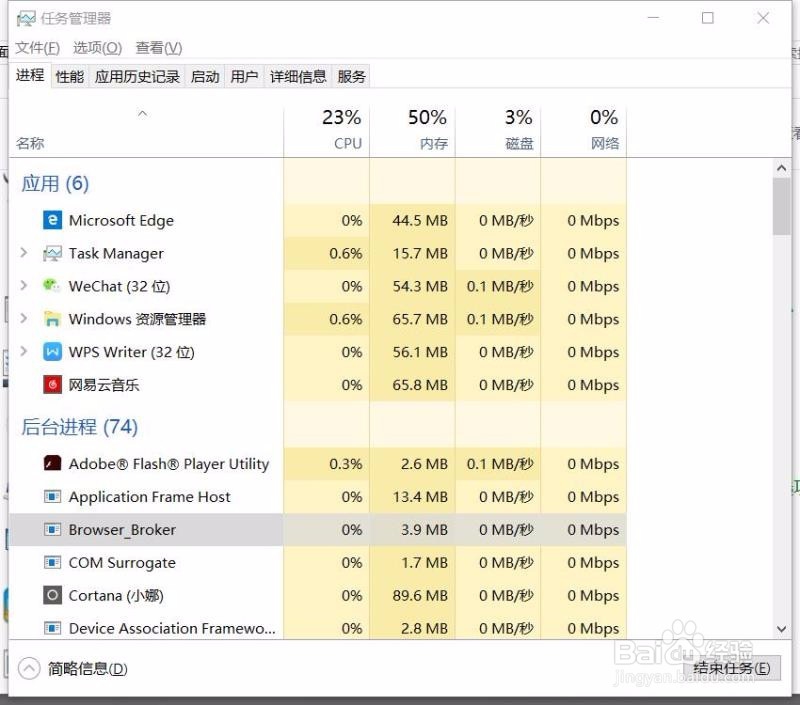
Task: Click the WPS Writer app icon
Action: click(52, 352)
